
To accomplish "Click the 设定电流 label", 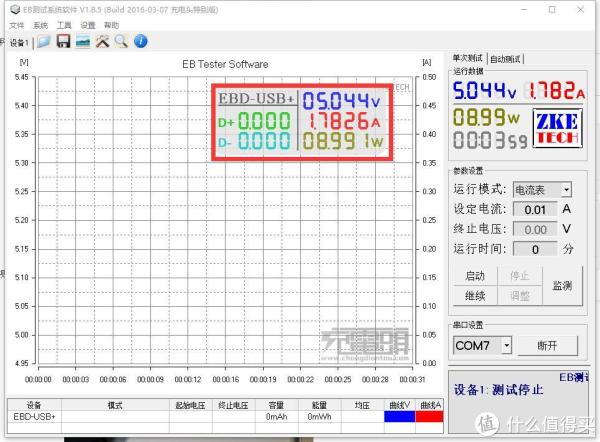I will (480, 209).
